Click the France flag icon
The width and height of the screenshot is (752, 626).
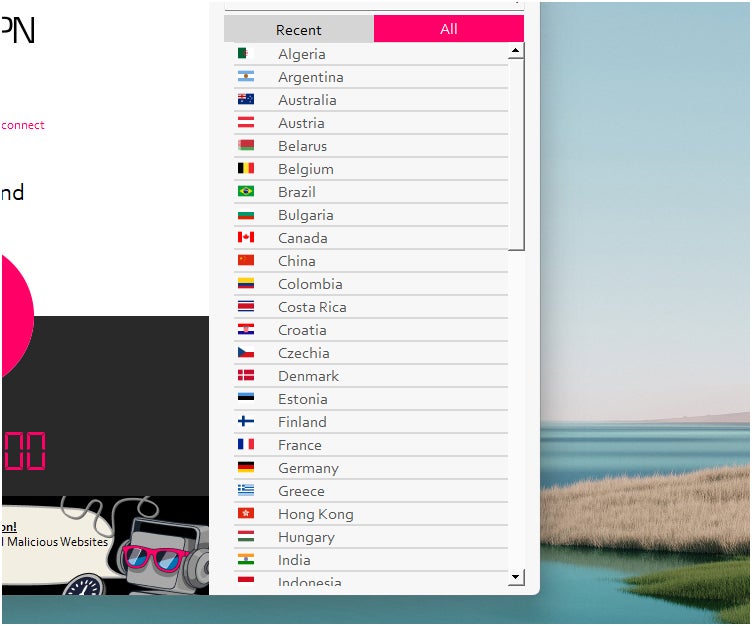pyautogui.click(x=246, y=444)
